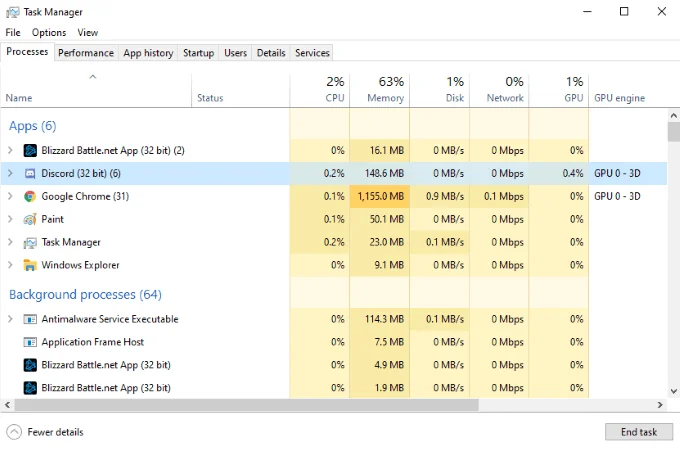Expand the Google Chrome process group
The height and width of the screenshot is (452, 680).
[10, 196]
